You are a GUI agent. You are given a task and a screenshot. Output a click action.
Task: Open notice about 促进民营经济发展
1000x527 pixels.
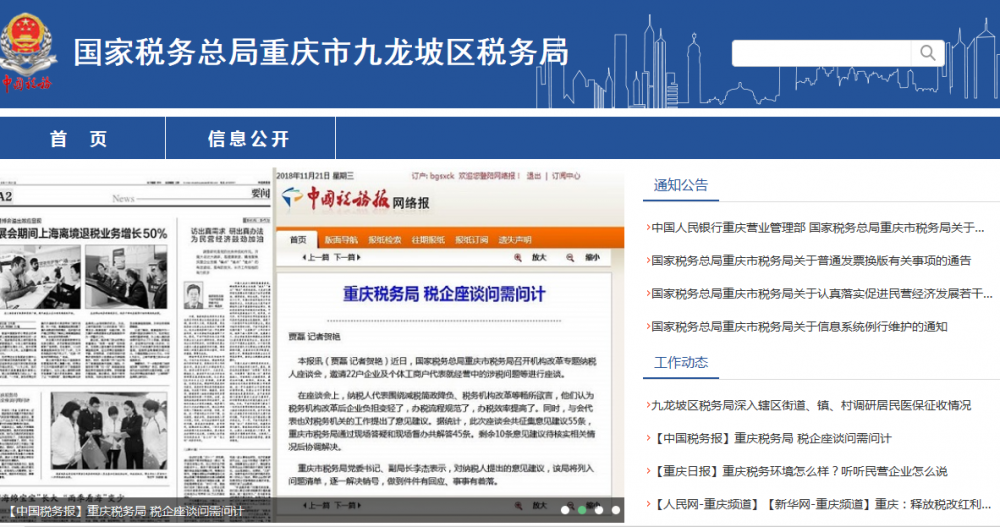820,293
